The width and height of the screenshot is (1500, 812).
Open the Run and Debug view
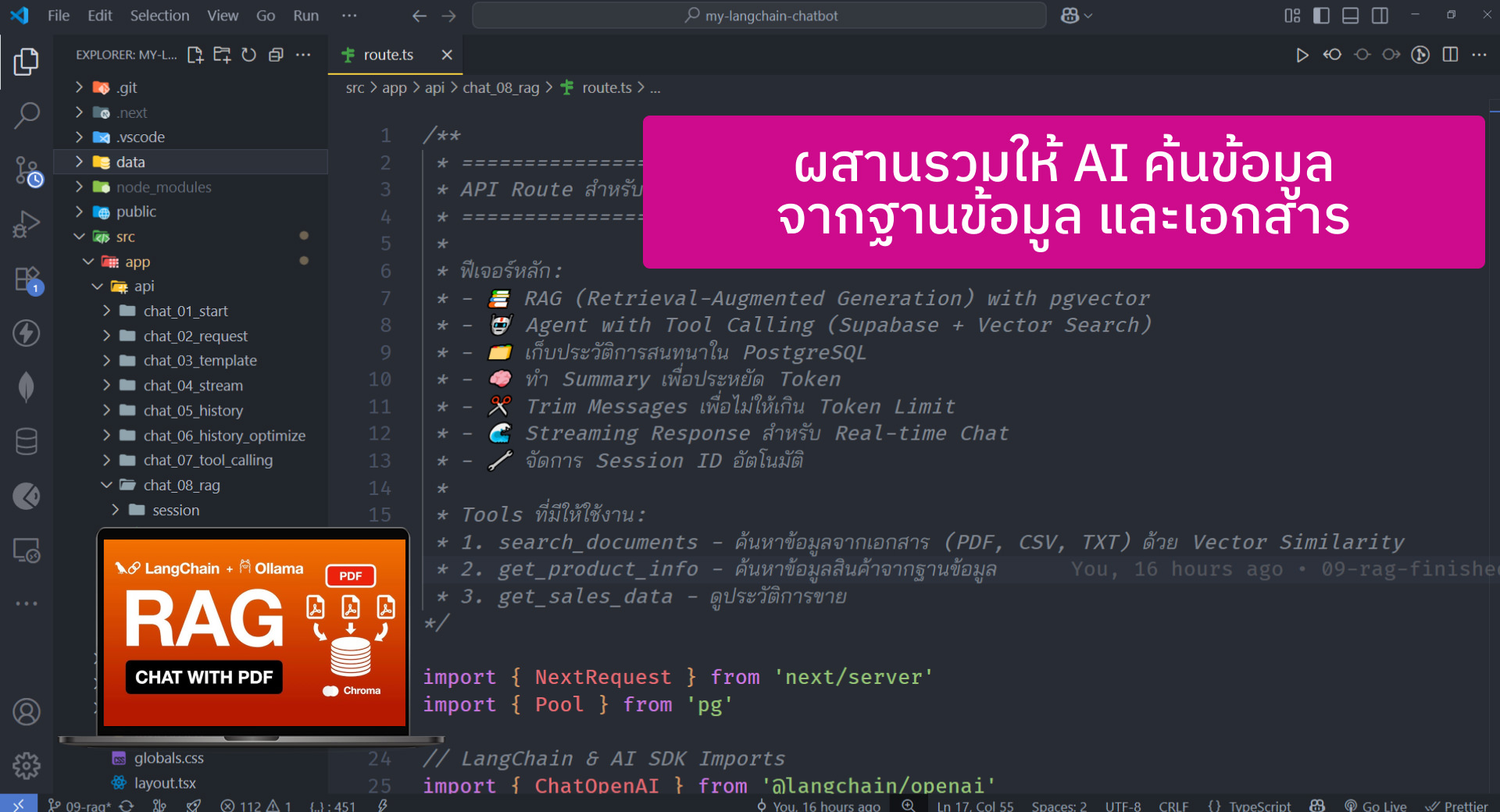click(27, 224)
